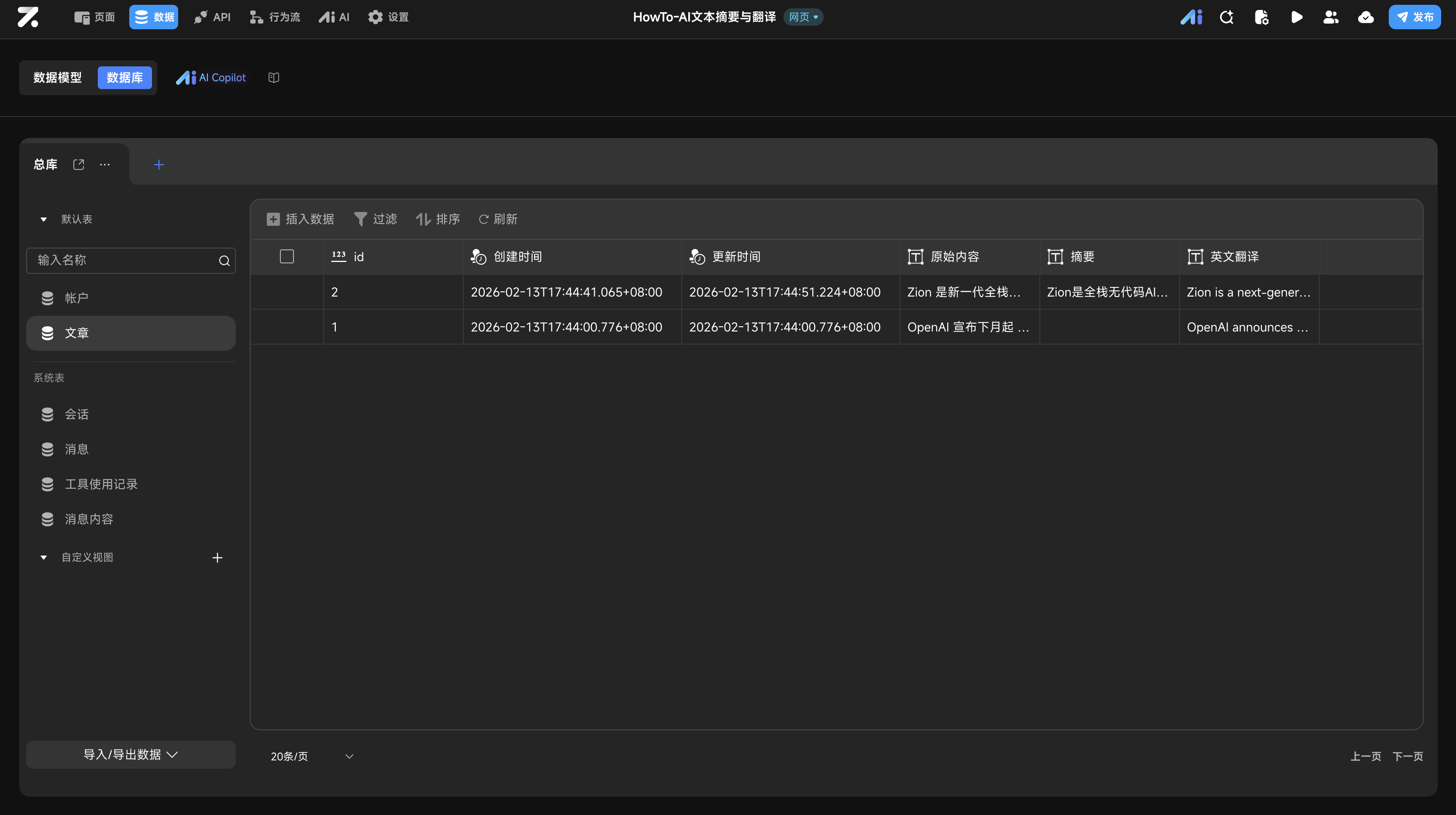Open the 网页 platform dropdown
The height and width of the screenshot is (815, 1456).
(803, 17)
